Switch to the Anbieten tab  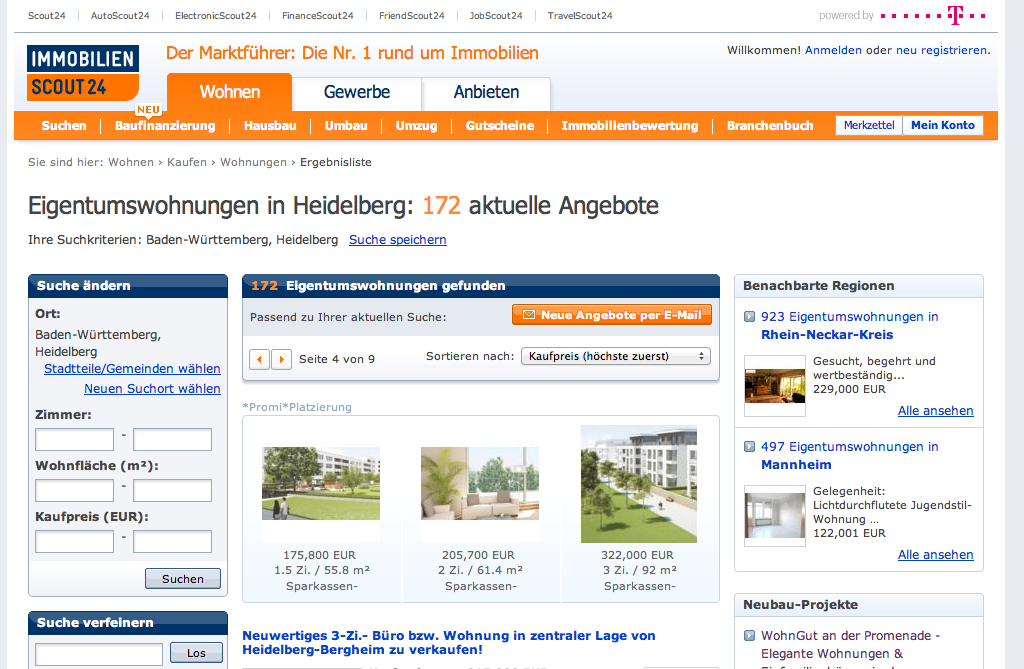click(x=487, y=92)
